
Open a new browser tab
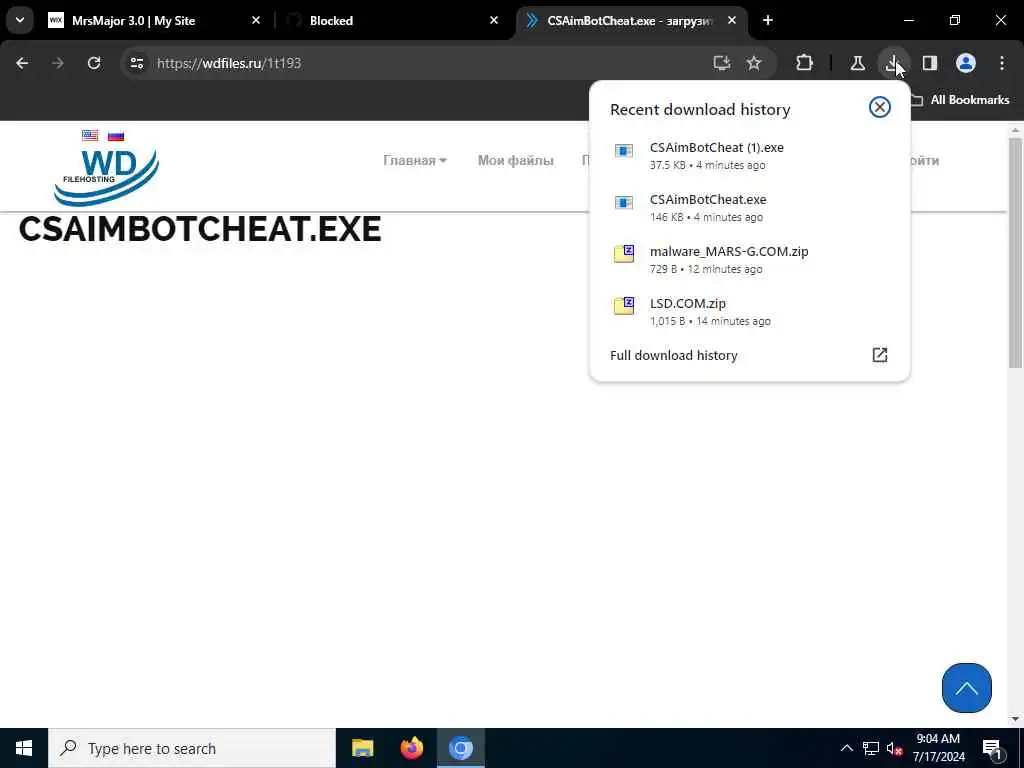[x=768, y=20]
